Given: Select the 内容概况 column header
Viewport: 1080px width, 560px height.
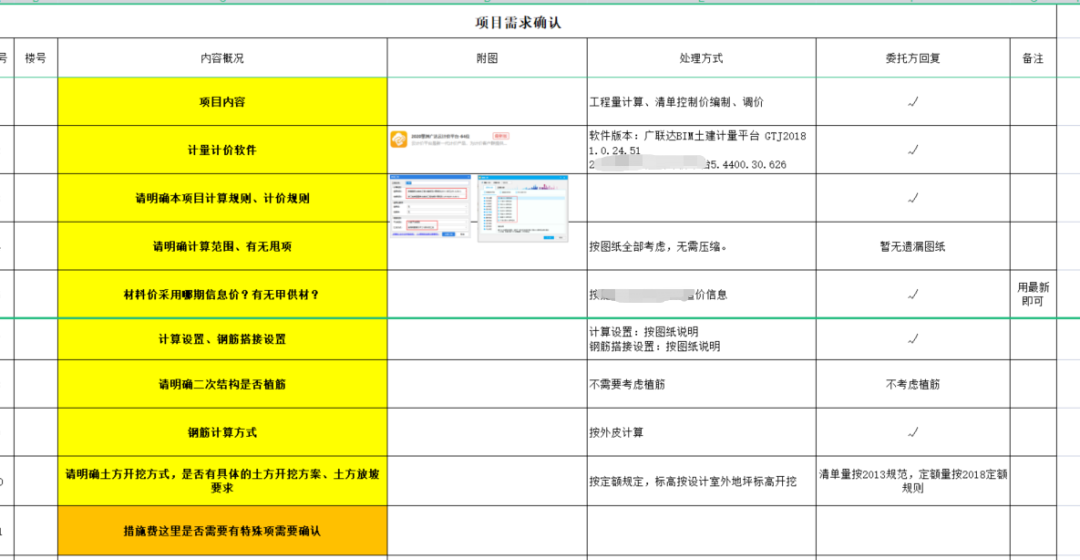Looking at the screenshot, I should point(222,59).
